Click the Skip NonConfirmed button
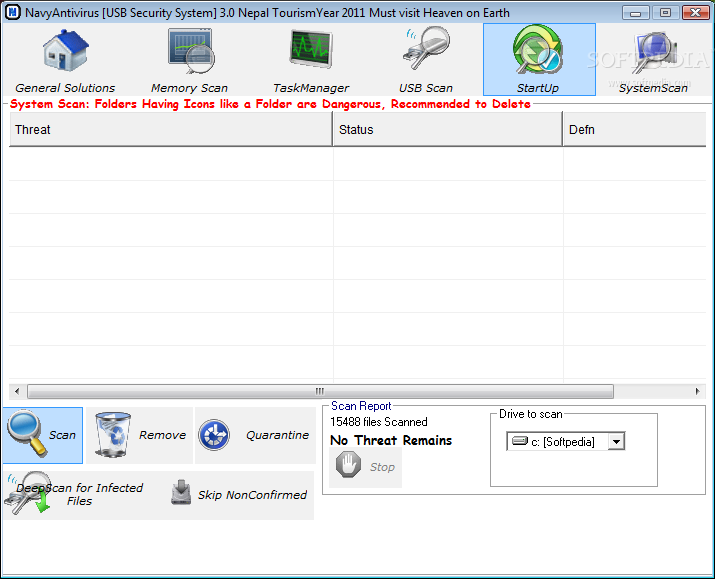Image resolution: width=715 pixels, height=579 pixels. (x=238, y=495)
